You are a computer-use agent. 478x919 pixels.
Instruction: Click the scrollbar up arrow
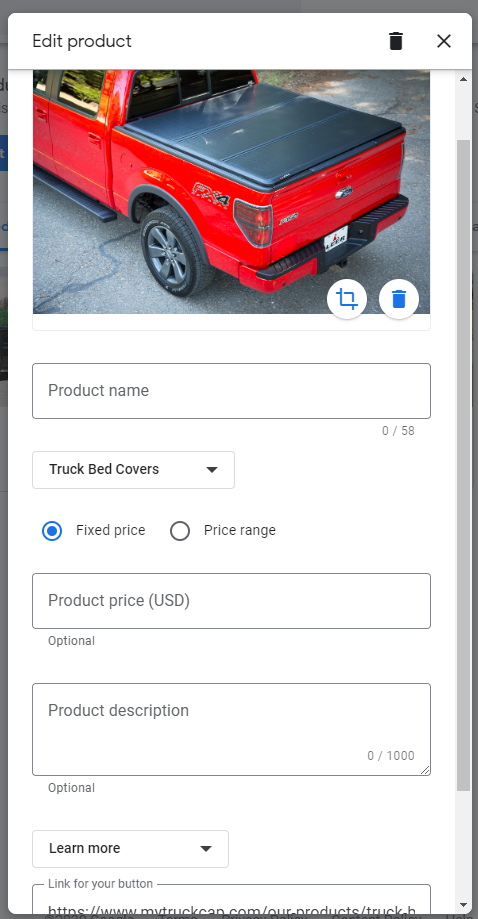pos(463,79)
